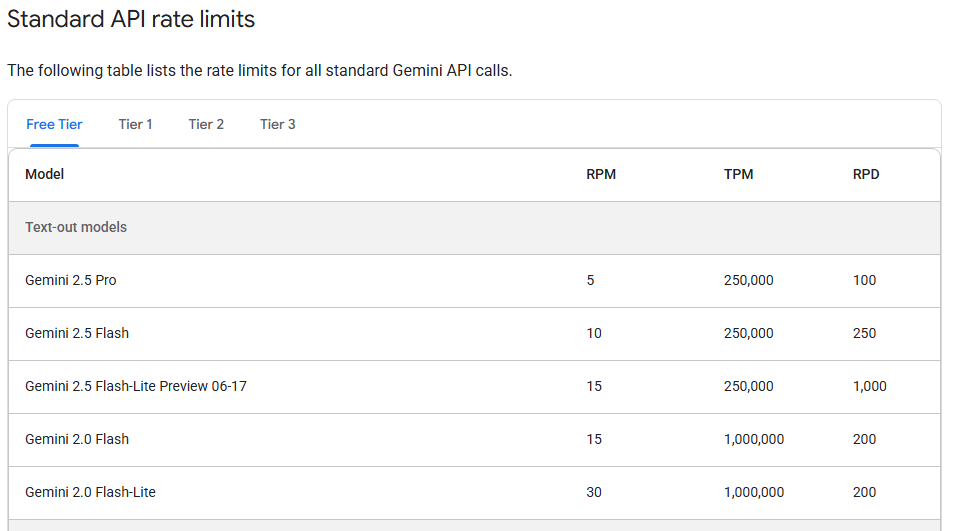Viewport: 956px width, 531px height.
Task: Click the Standard API rate limits heading
Action: pos(131,18)
